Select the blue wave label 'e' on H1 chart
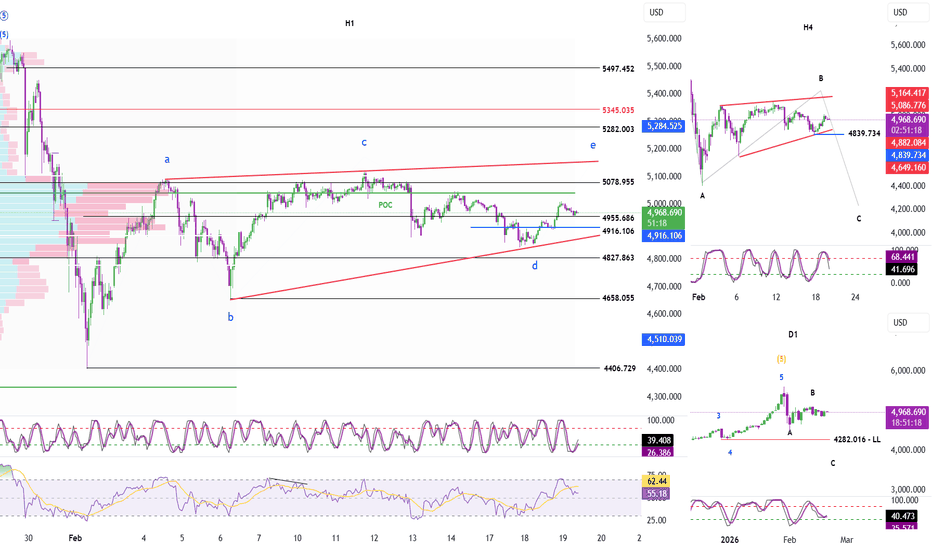Image resolution: width=932 pixels, height=550 pixels. [593, 145]
